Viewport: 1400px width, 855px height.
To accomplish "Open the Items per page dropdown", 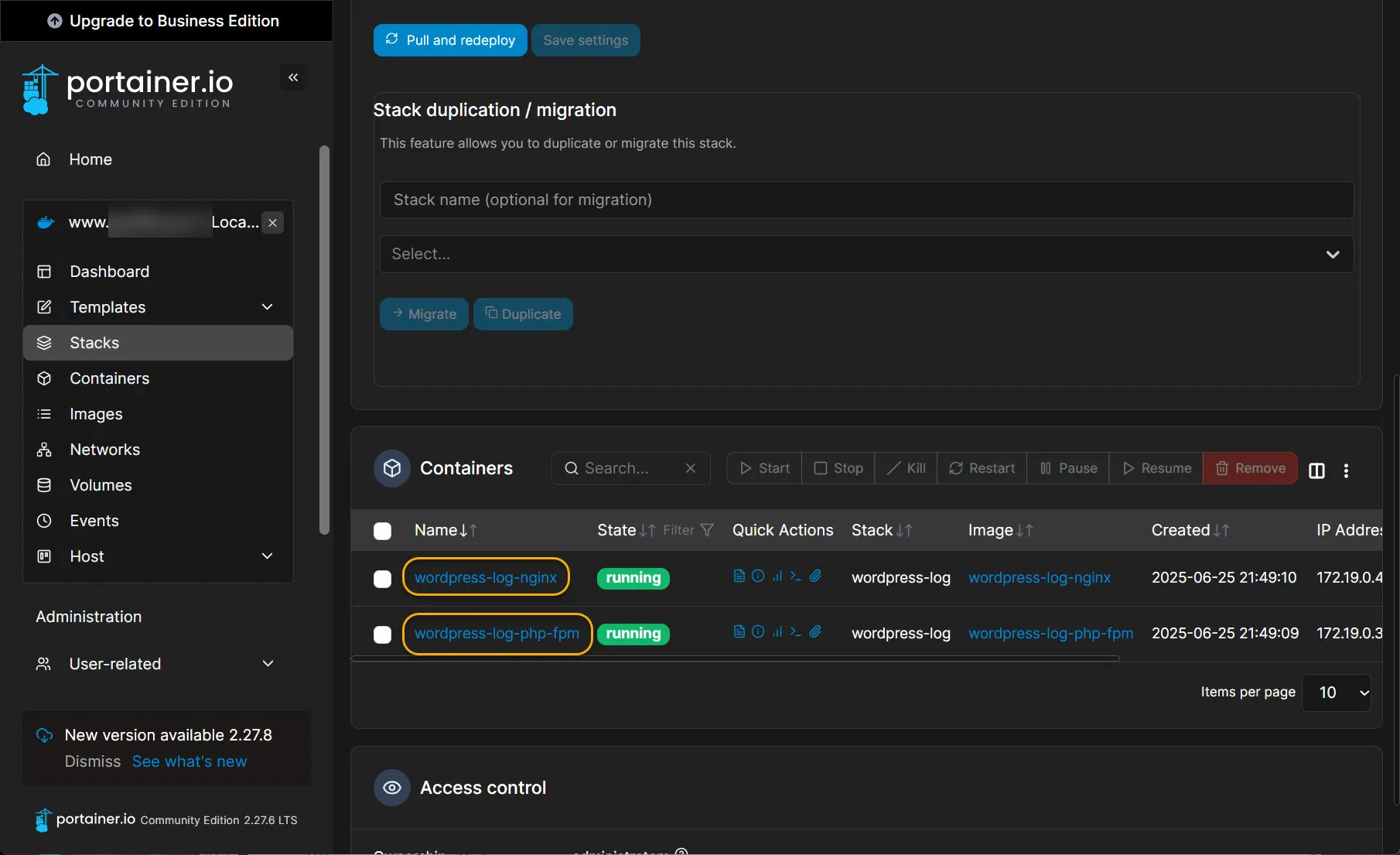I will (x=1336, y=693).
